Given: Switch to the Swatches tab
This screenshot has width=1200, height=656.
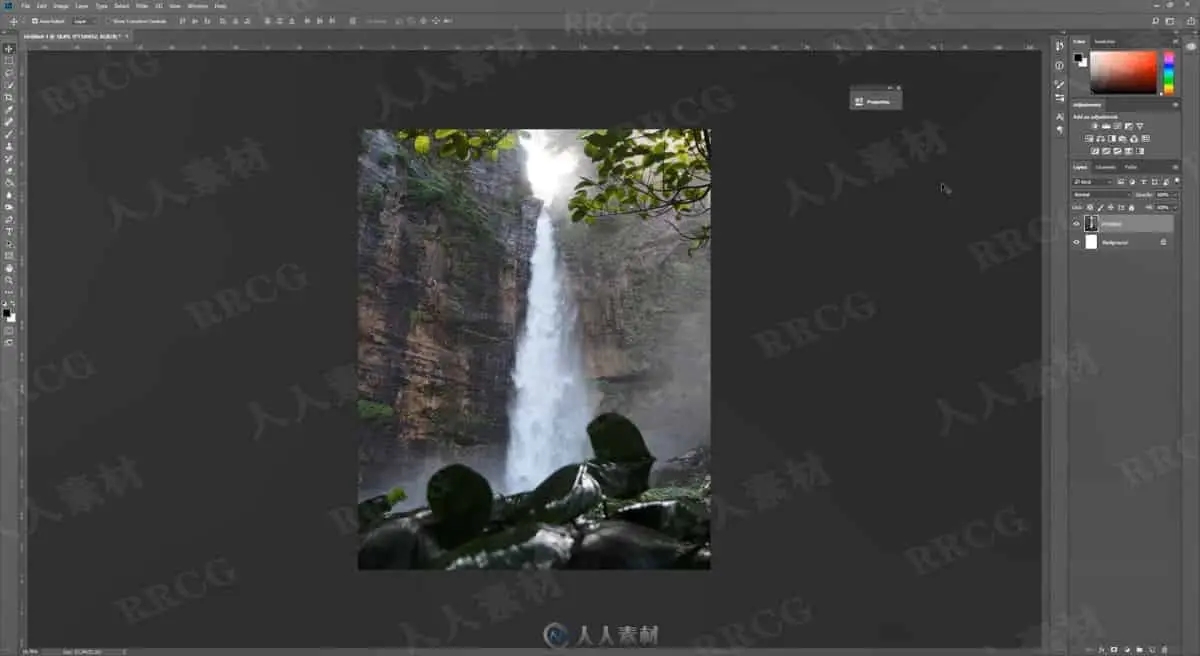Looking at the screenshot, I should 1105,41.
